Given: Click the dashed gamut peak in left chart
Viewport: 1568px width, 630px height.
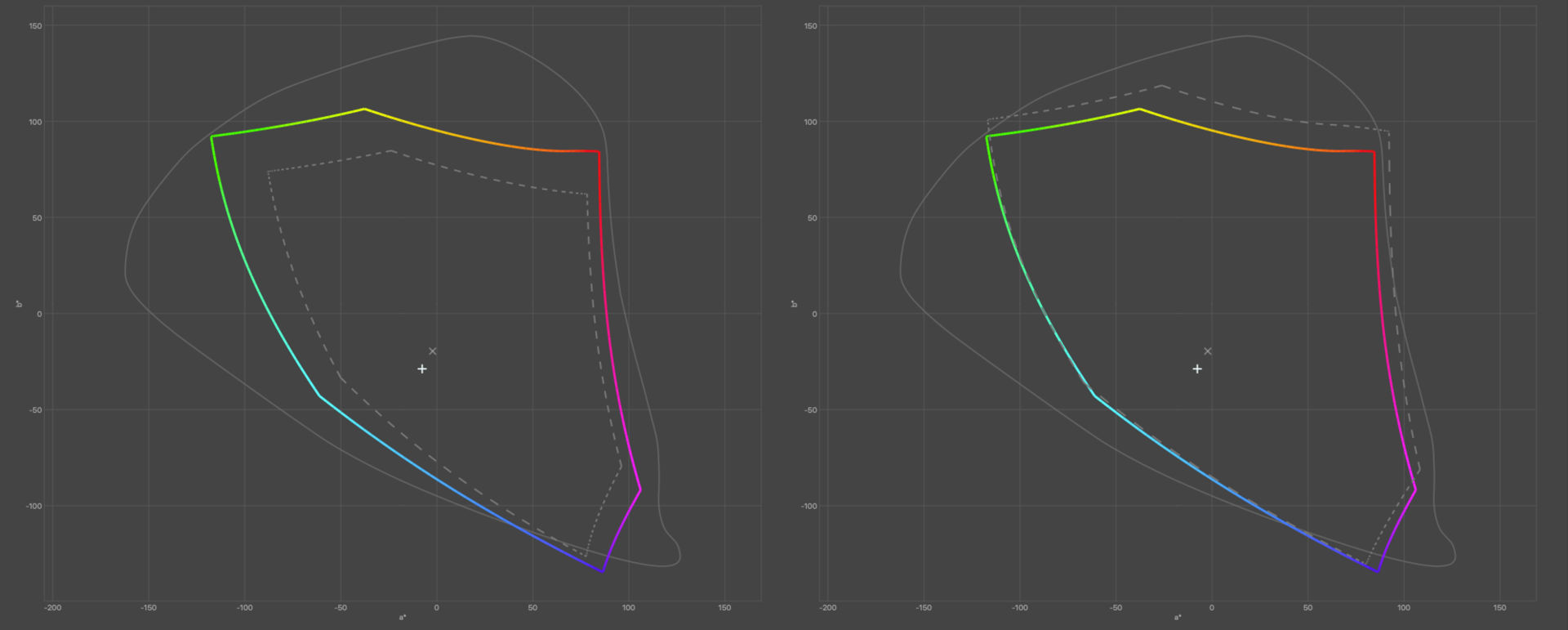Looking at the screenshot, I should (392, 151).
